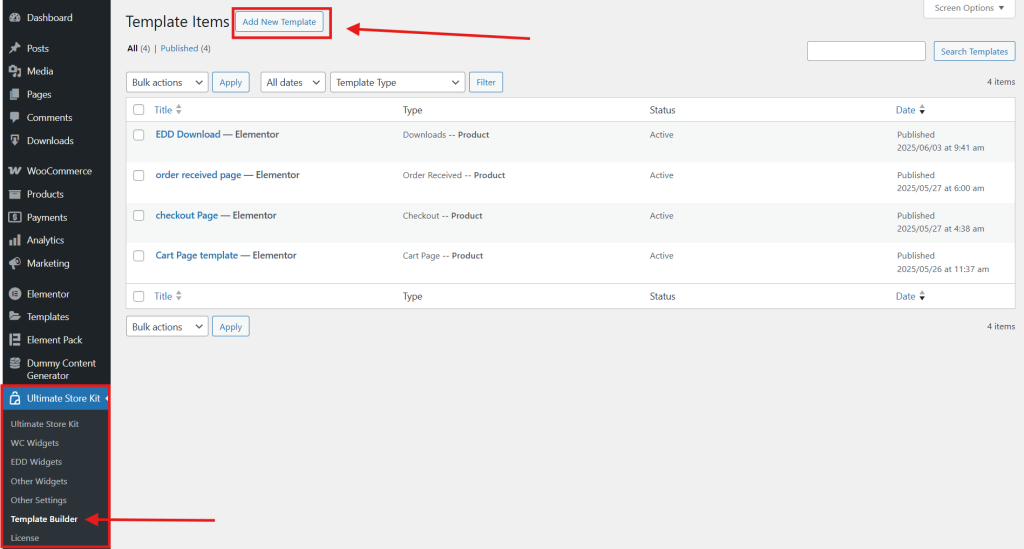
Task: Open the Cart Page template link
Action: (x=197, y=255)
